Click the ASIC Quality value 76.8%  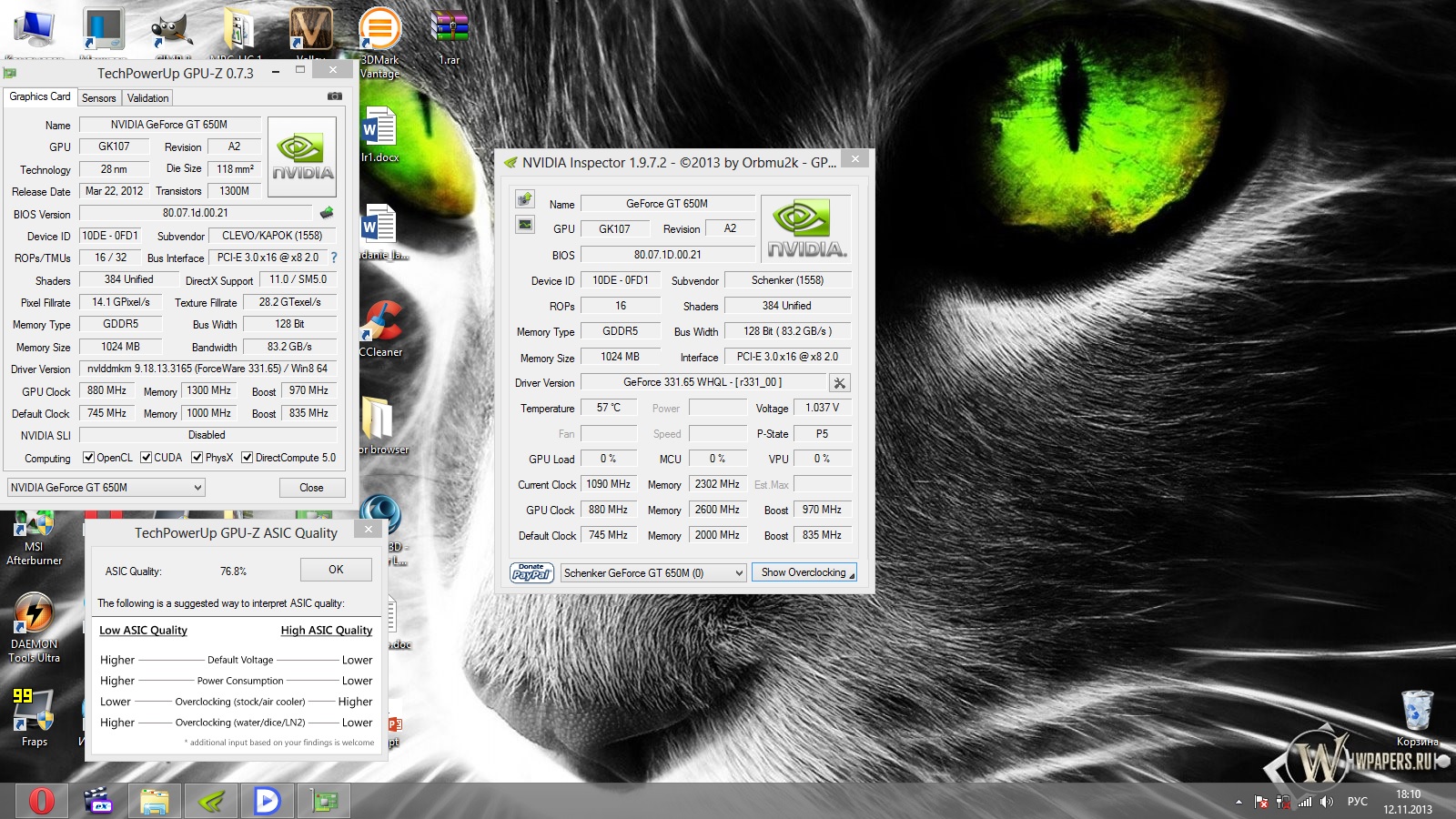tap(233, 571)
